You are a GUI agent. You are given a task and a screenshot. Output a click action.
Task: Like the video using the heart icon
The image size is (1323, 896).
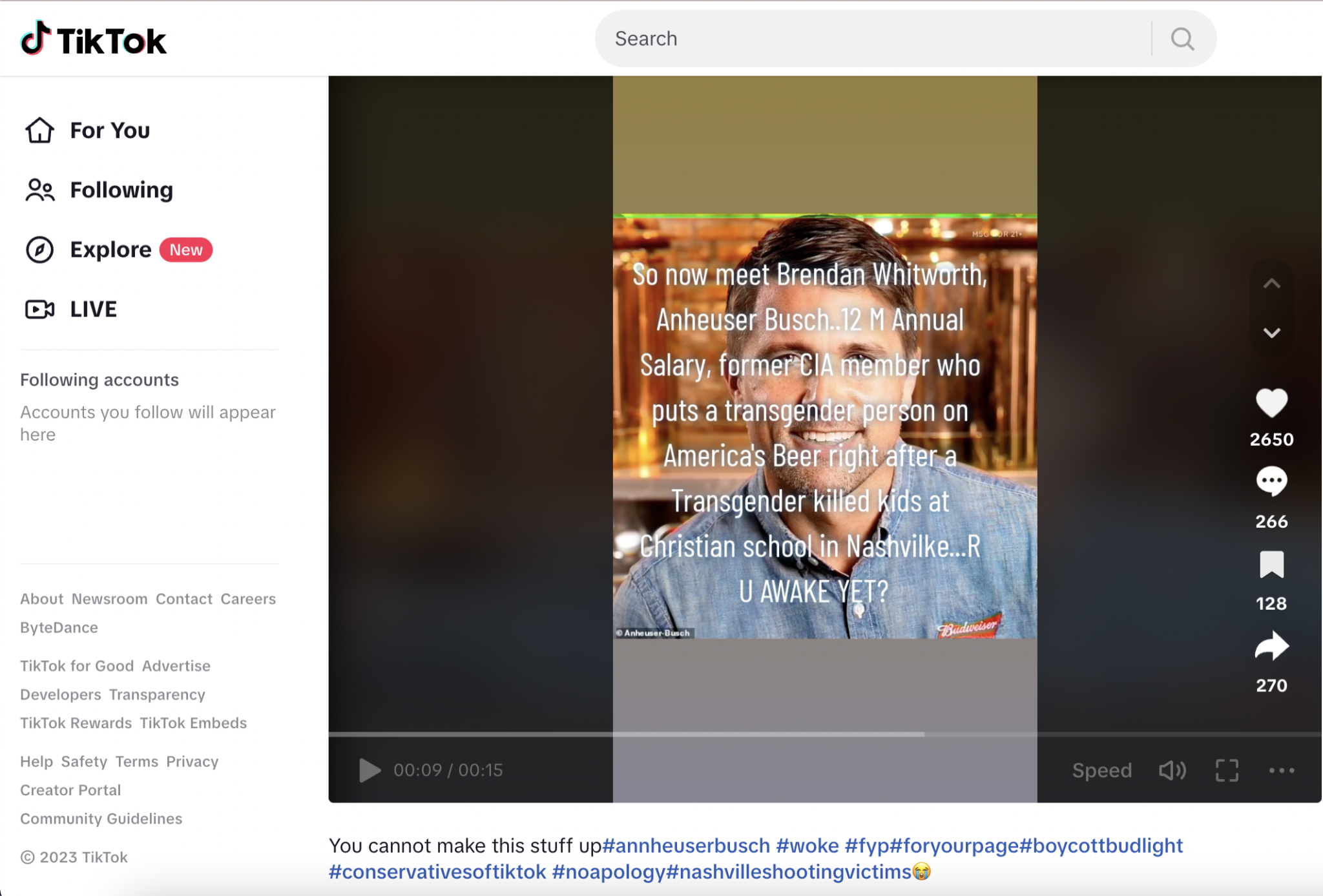(1271, 404)
